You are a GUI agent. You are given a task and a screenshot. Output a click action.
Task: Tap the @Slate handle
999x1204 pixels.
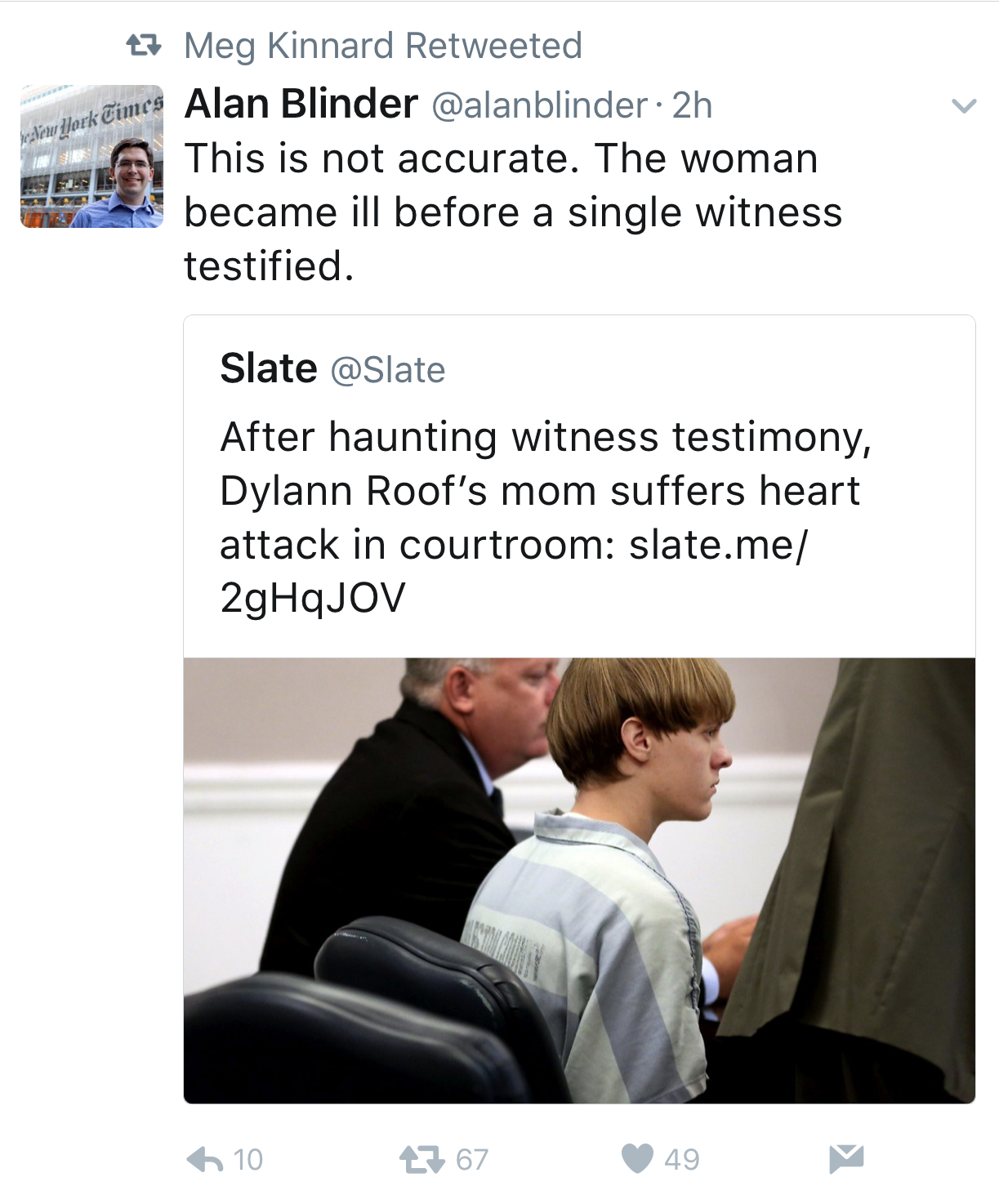tap(388, 371)
